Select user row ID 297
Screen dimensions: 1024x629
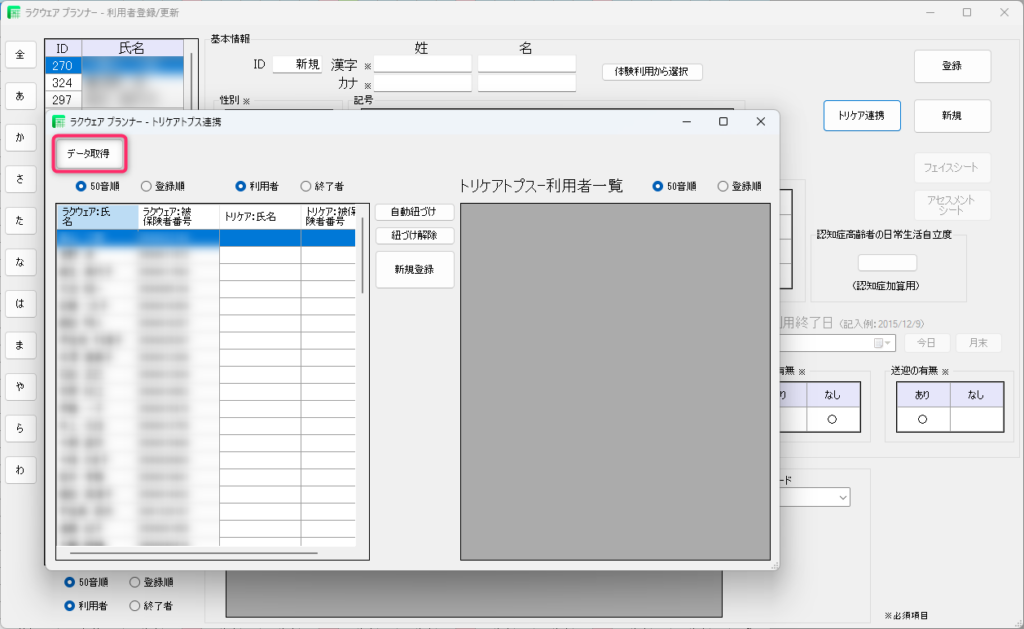(114, 99)
